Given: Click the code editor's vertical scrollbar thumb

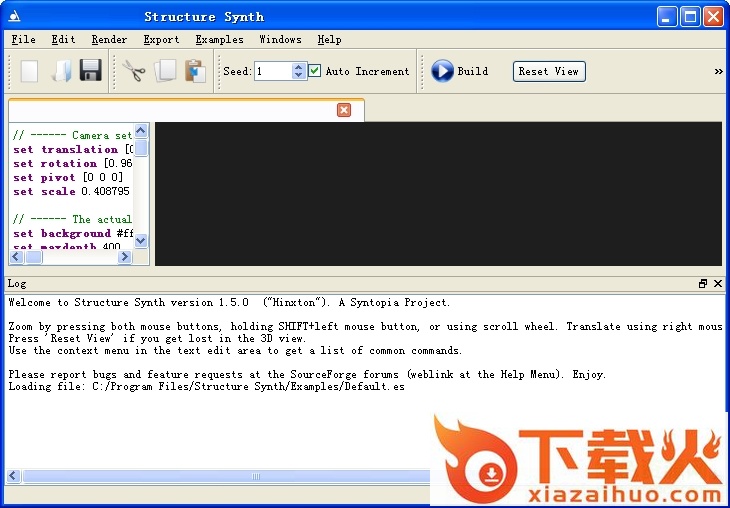Looking at the screenshot, I should pos(141,148).
